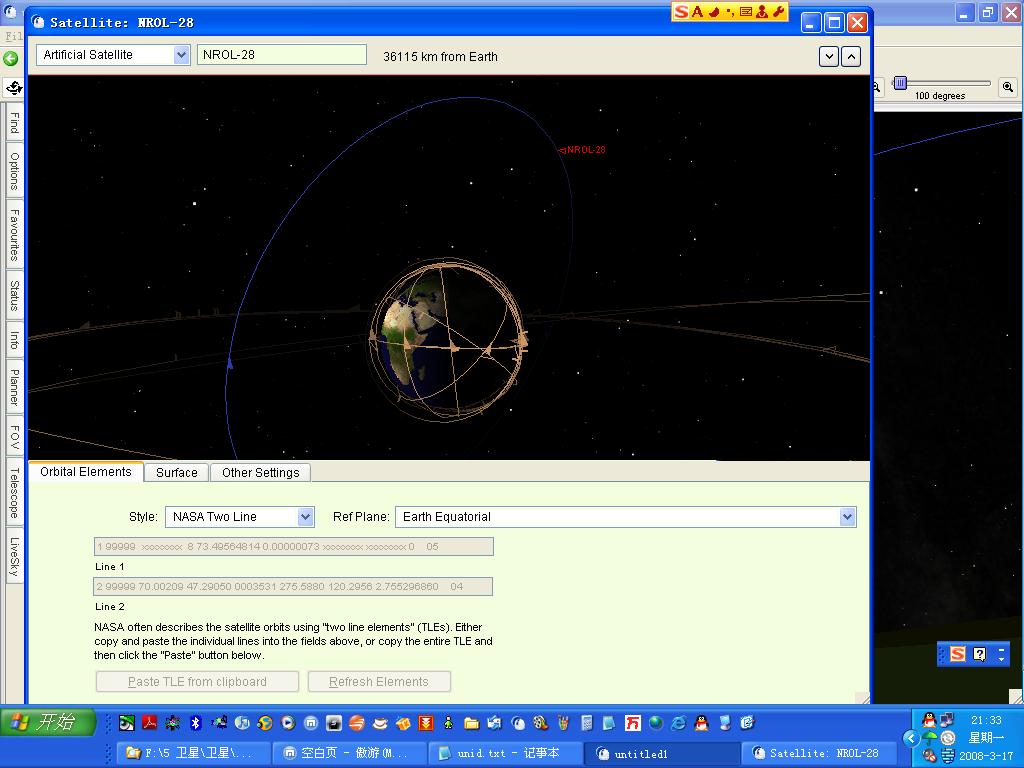Launch the QQ penguin from quick launch
This screenshot has width=1024, height=768.
(x=701, y=723)
